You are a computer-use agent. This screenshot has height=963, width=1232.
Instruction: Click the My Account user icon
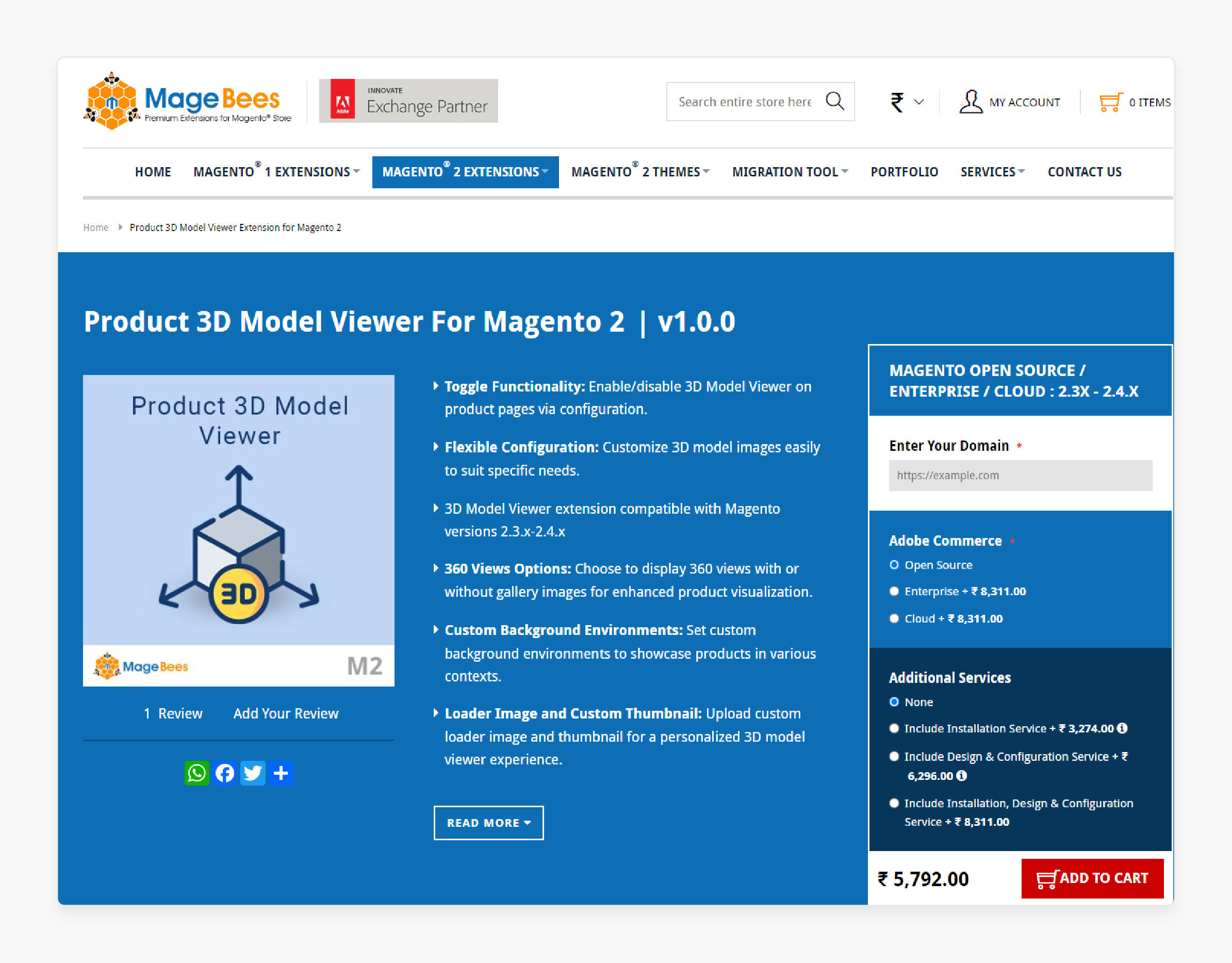click(x=971, y=102)
